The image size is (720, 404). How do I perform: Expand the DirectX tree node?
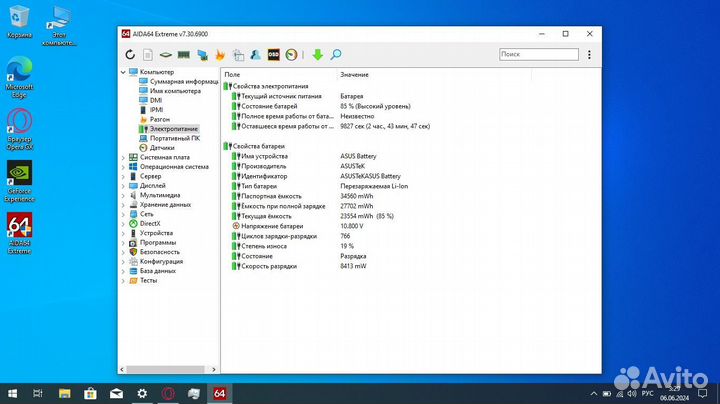click(x=123, y=224)
